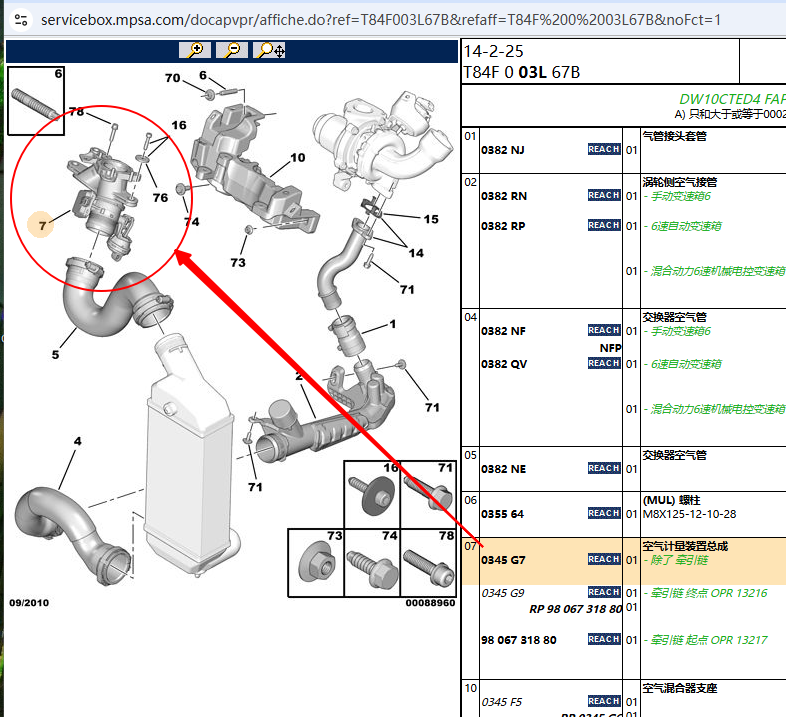Click part number 0382 NE
The height and width of the screenshot is (717, 786).
[504, 469]
